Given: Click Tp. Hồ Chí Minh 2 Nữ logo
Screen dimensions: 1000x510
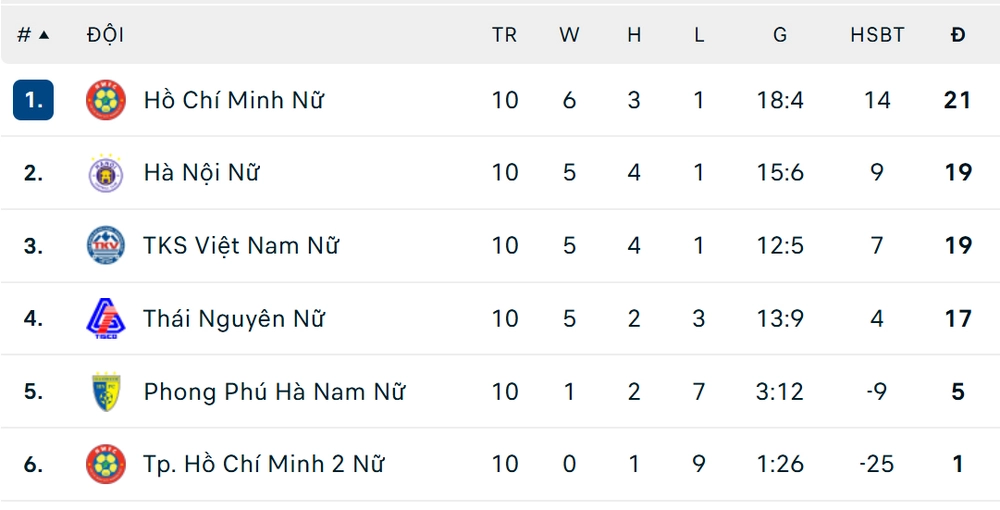Looking at the screenshot, I should point(105,464).
